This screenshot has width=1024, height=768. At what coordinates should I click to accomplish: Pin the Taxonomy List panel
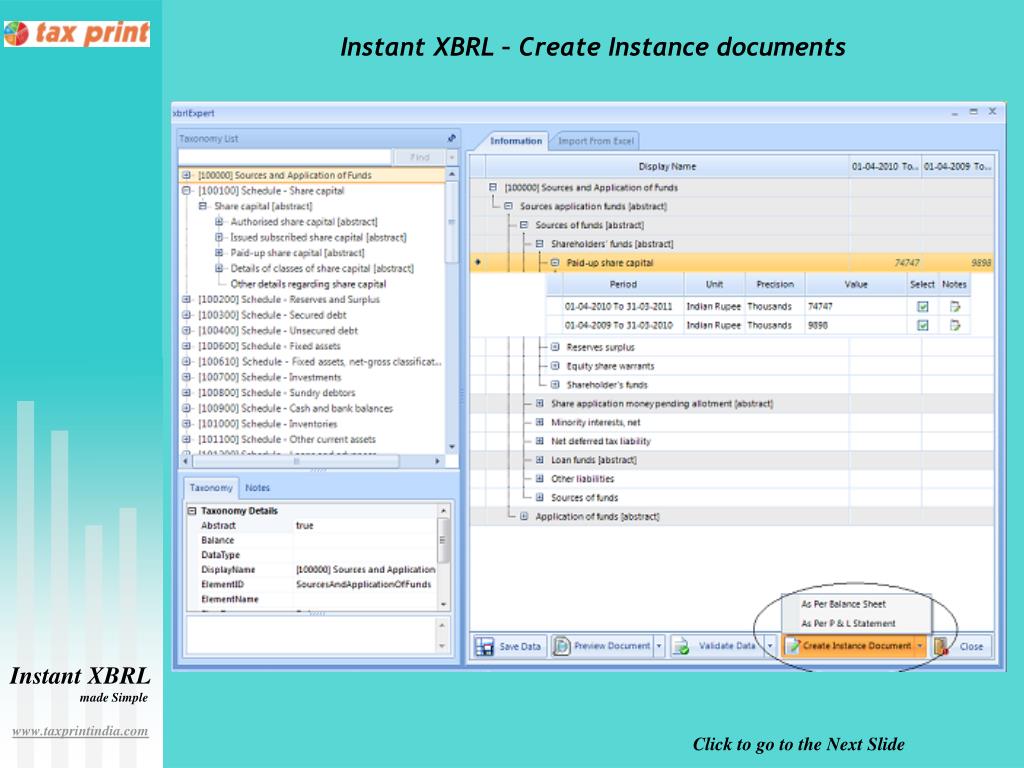(451, 138)
